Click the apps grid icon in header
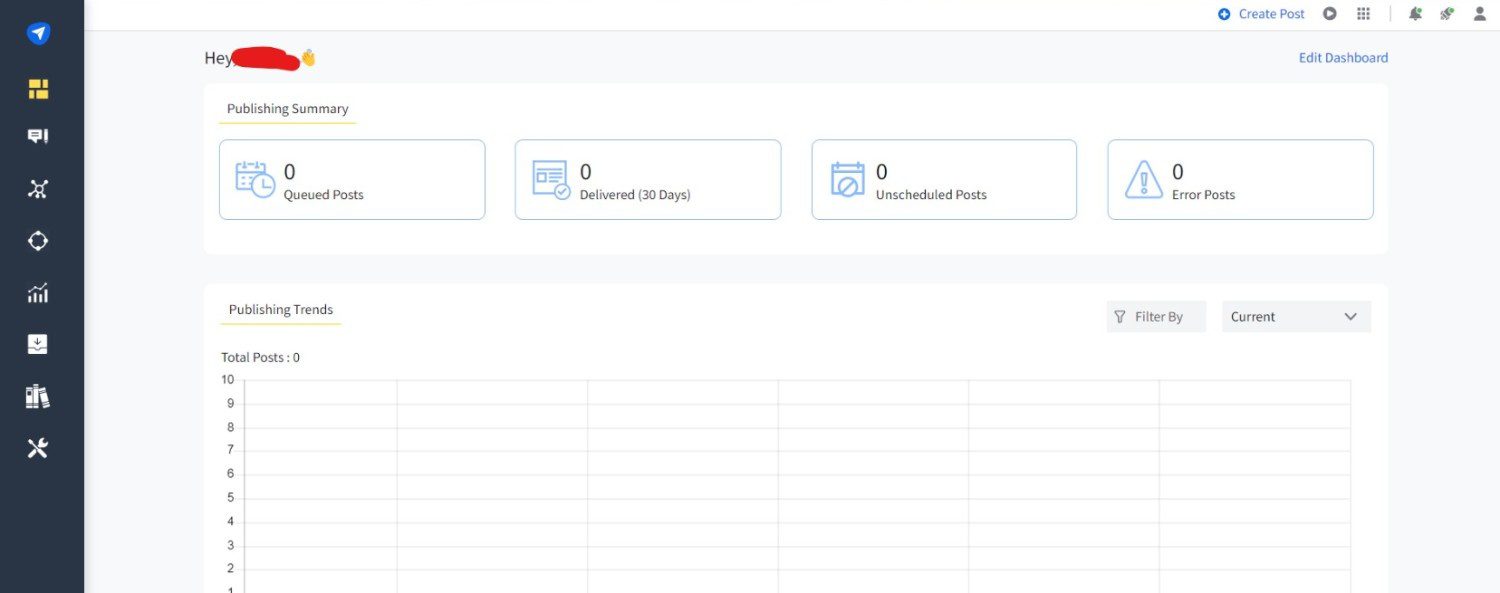Screen dimensions: 1500x593 click(1363, 13)
